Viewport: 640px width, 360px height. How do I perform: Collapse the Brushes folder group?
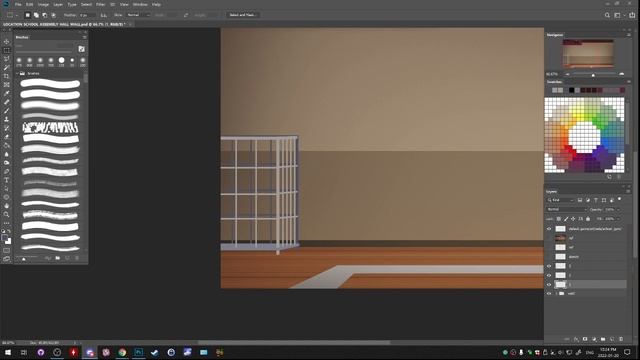[17, 73]
